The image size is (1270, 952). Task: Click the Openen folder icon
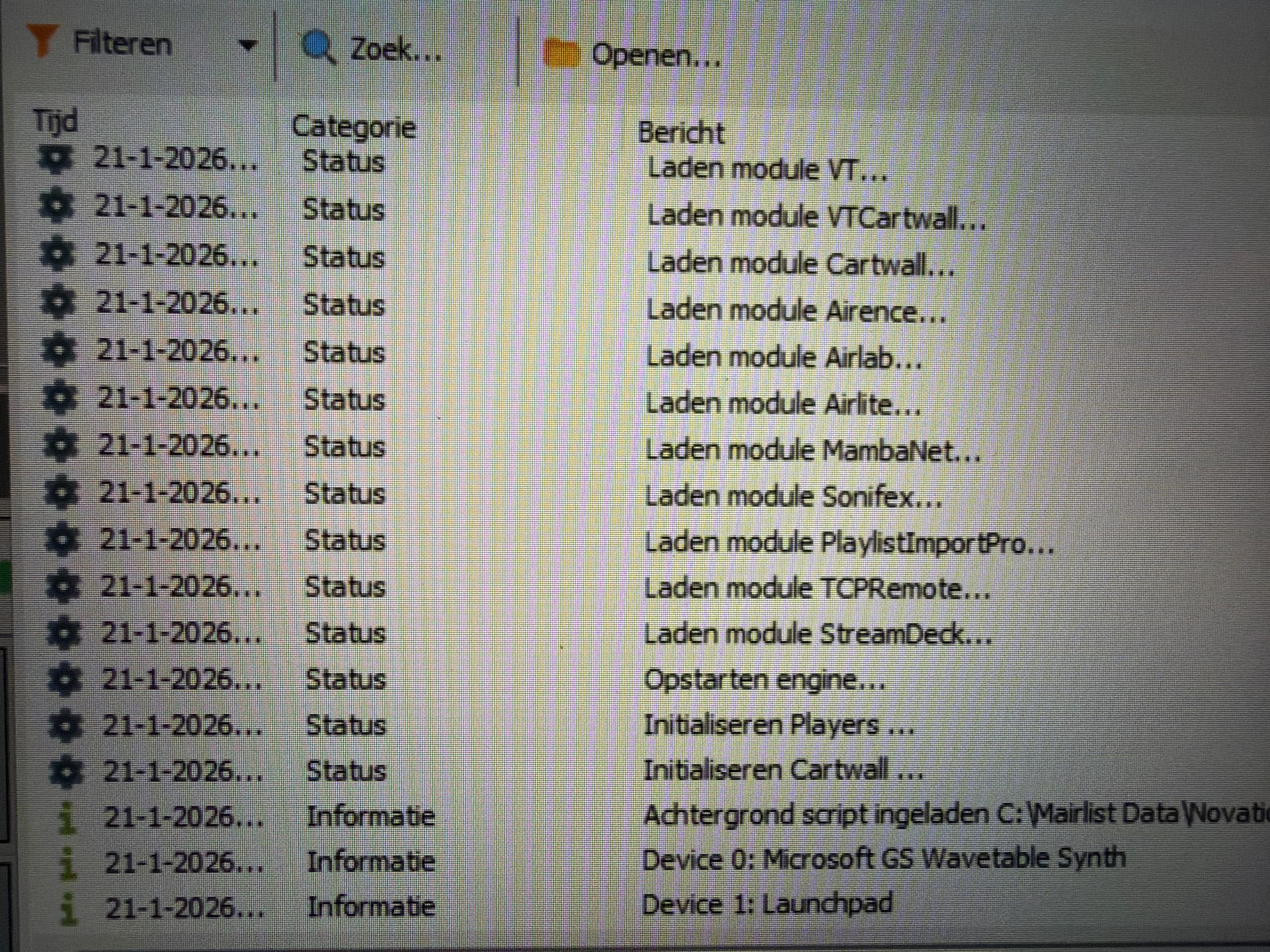pyautogui.click(x=560, y=54)
